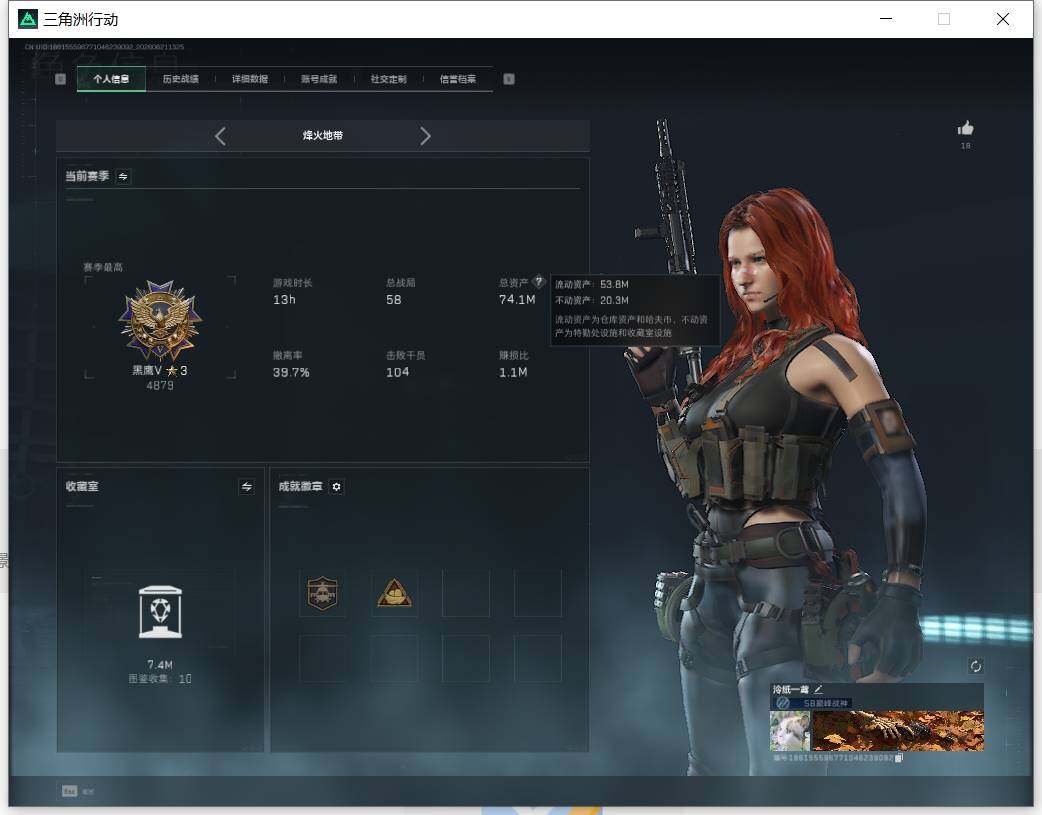Click the 总战局 58 value
The image size is (1042, 815).
(393, 300)
